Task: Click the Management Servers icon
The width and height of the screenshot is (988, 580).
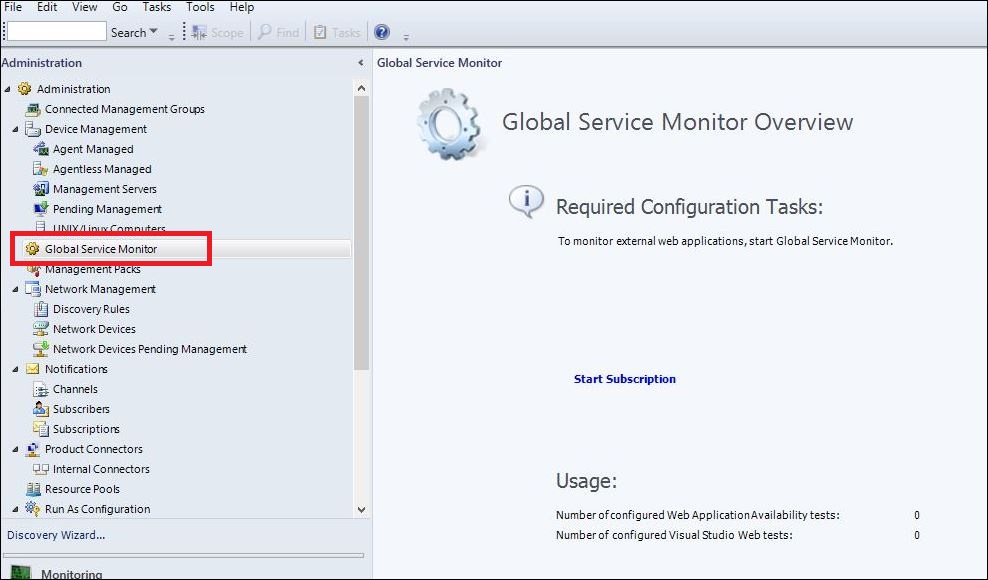Action: 40,189
